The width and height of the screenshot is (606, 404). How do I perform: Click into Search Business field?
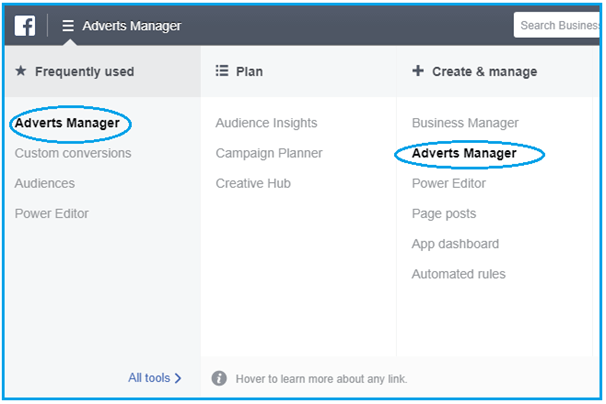pyautogui.click(x=557, y=26)
